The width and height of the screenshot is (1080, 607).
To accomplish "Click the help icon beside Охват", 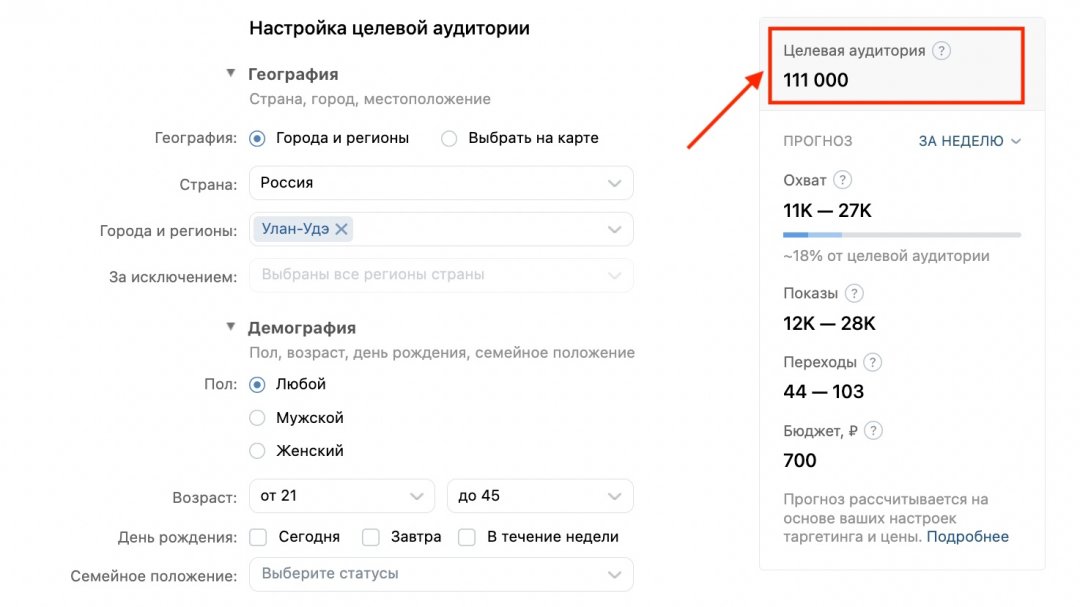I will 842,180.
